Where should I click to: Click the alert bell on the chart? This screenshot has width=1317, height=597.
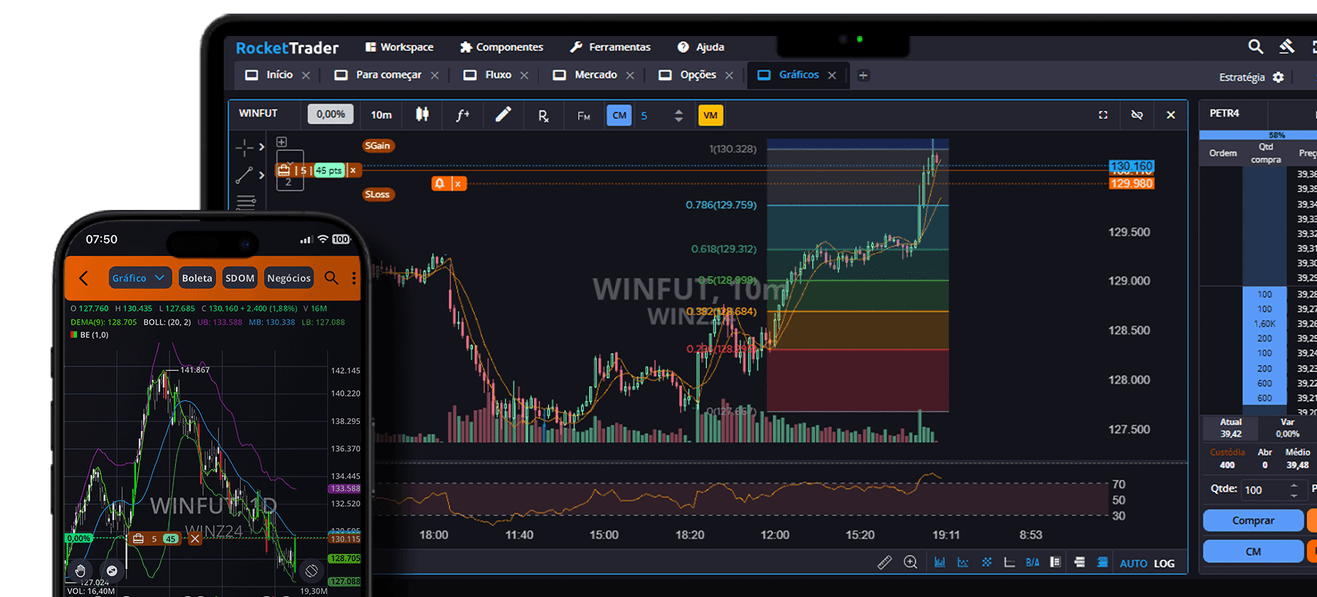point(439,183)
